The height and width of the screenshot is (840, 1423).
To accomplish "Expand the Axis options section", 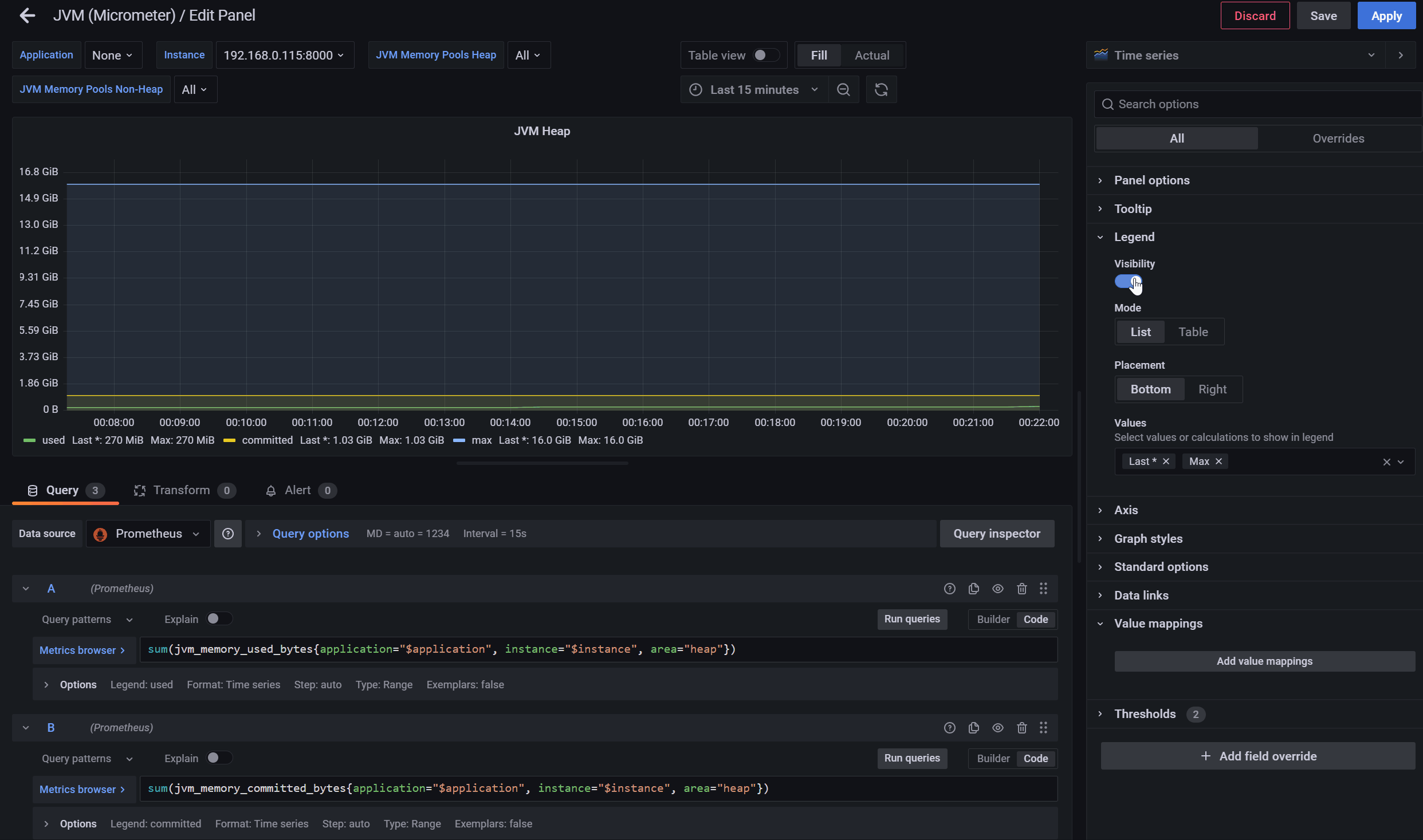I will click(x=1126, y=510).
